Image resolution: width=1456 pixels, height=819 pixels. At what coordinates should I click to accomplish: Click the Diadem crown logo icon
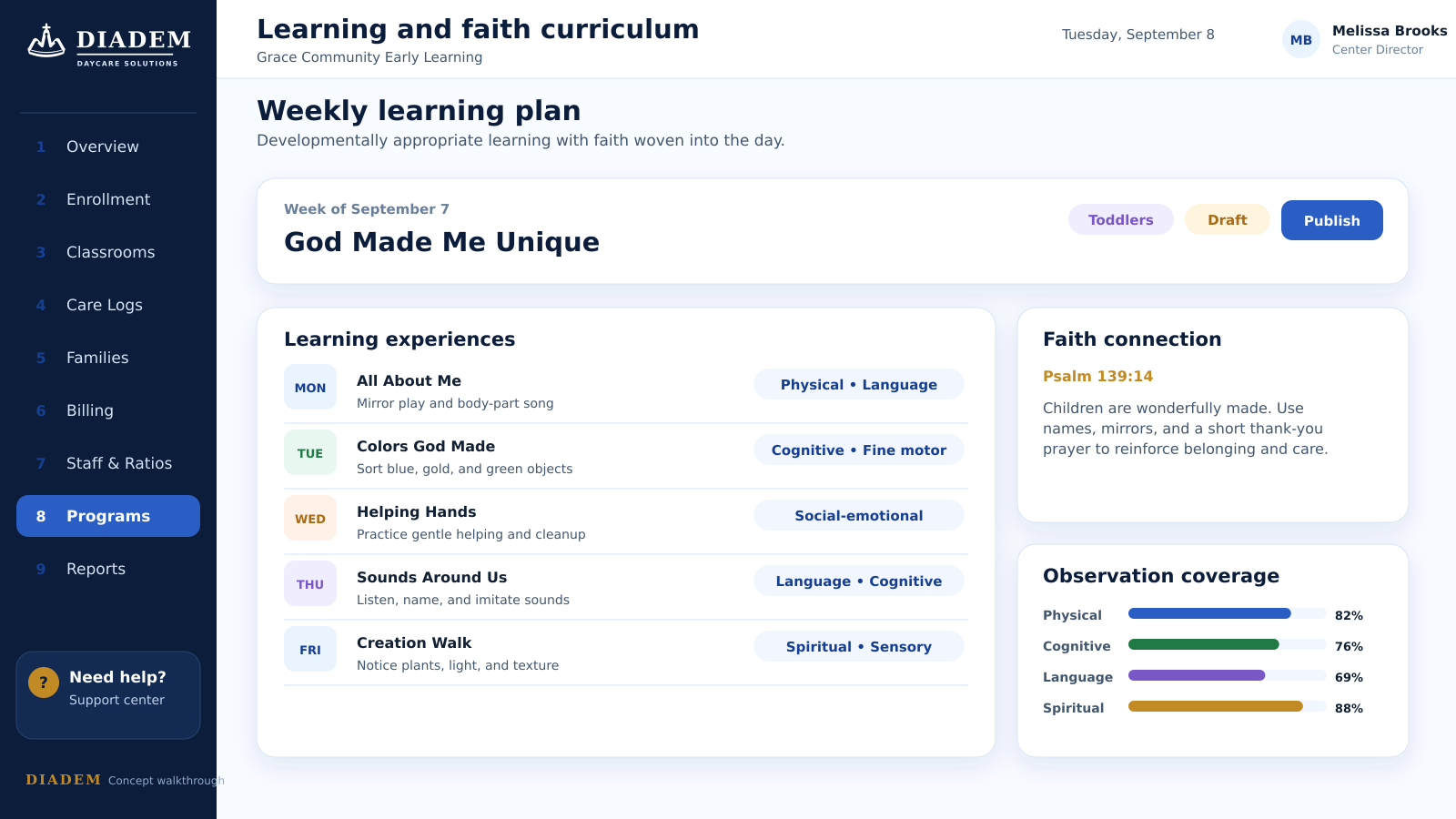pos(46,41)
